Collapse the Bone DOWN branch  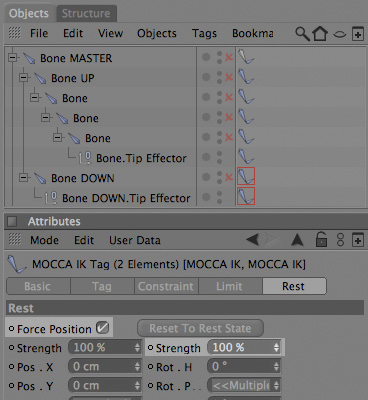[x=24, y=177]
